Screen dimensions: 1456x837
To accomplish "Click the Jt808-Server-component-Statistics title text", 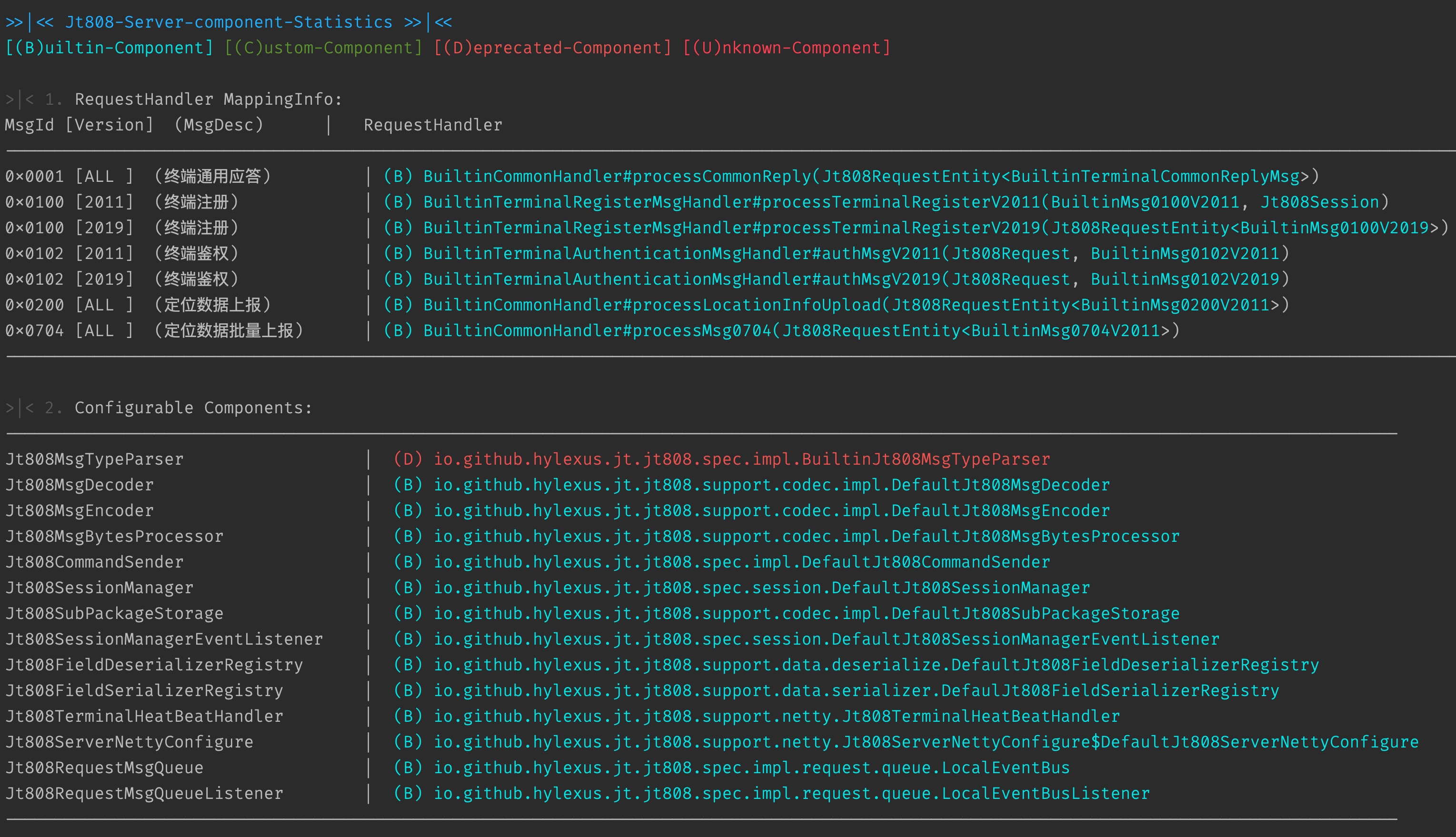I will 228,22.
